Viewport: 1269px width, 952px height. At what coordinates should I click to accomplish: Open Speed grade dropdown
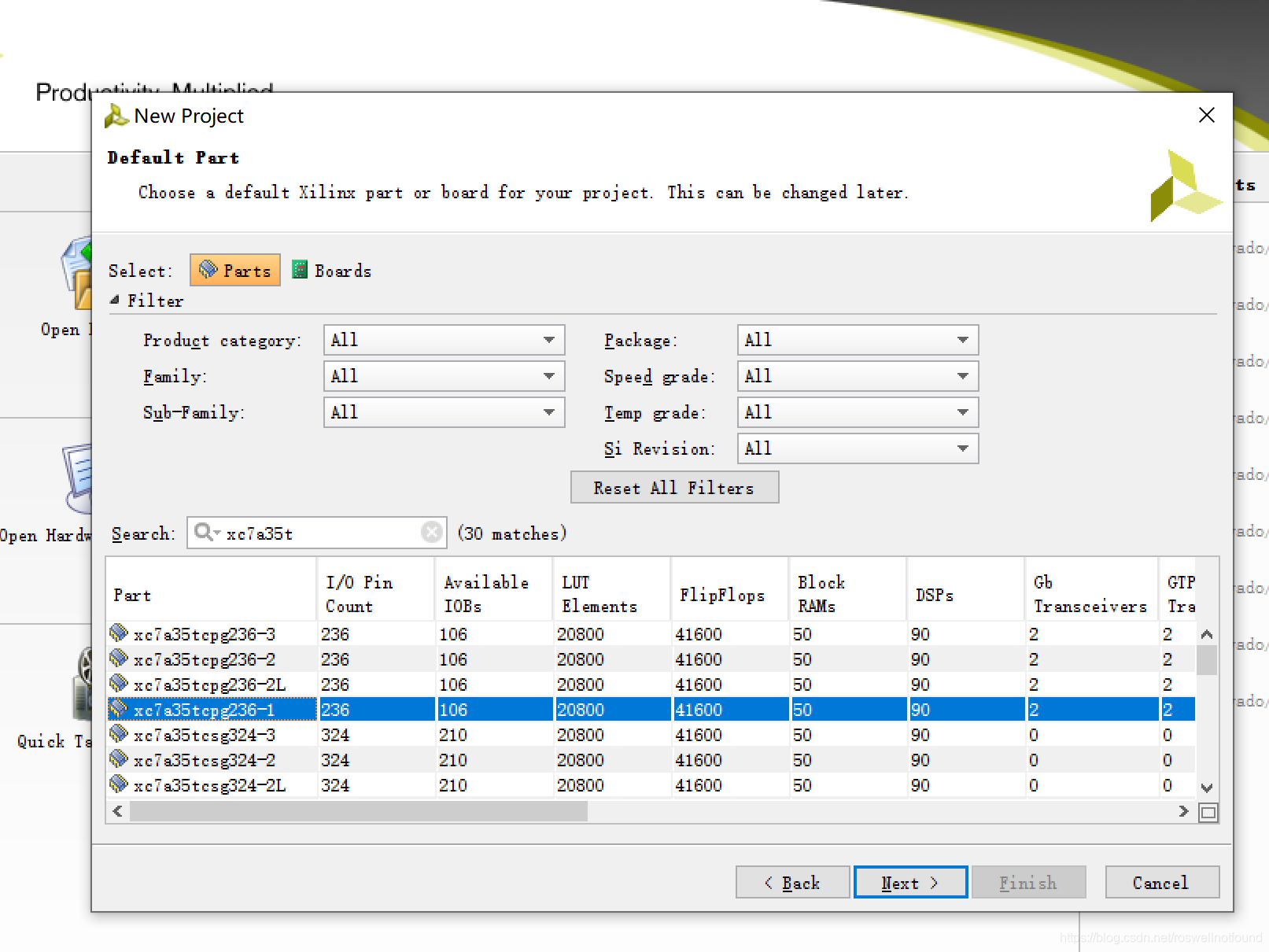pyautogui.click(x=858, y=376)
